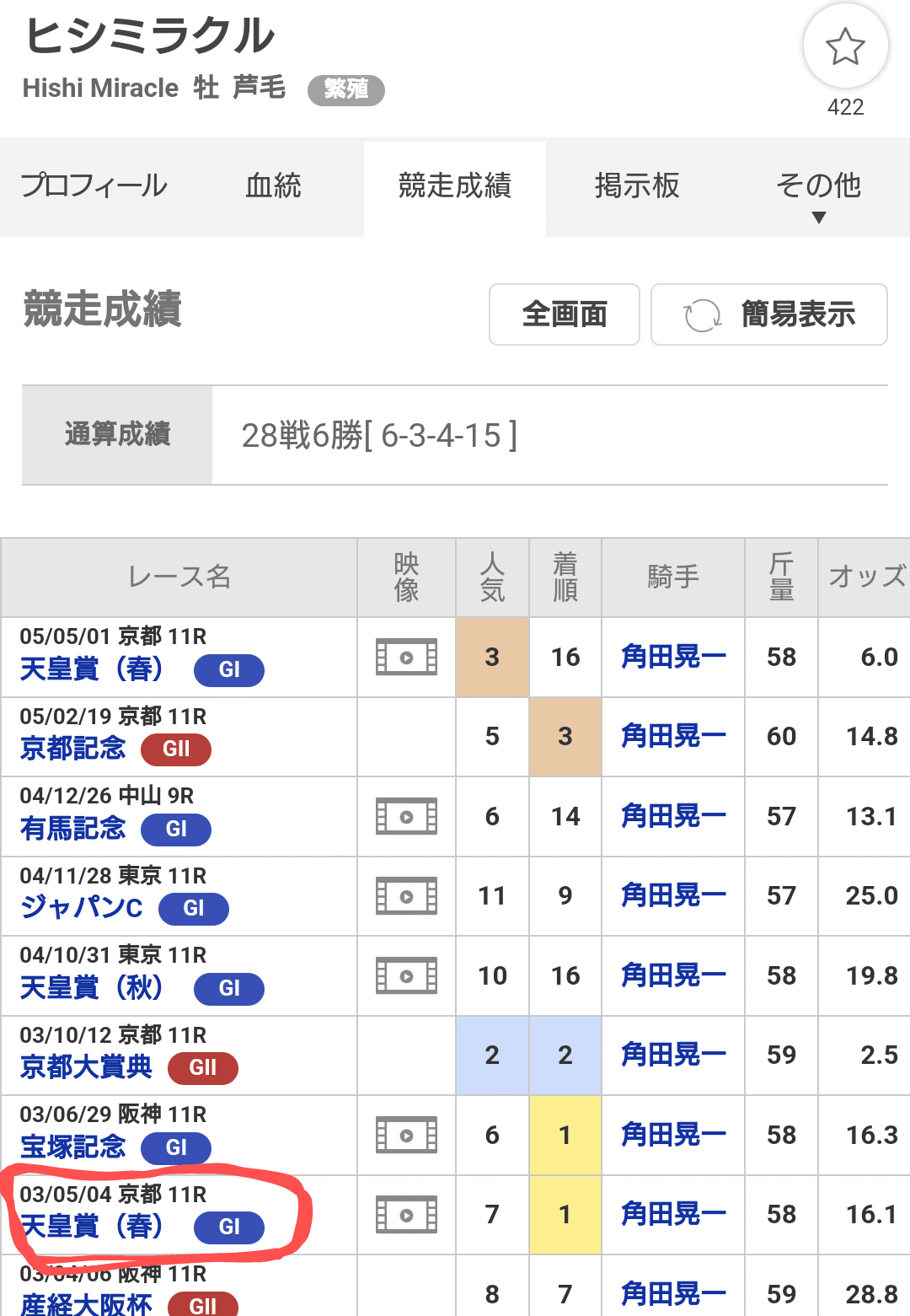Select the 競走成績 tab
This screenshot has width=910, height=1316.
pos(455,185)
